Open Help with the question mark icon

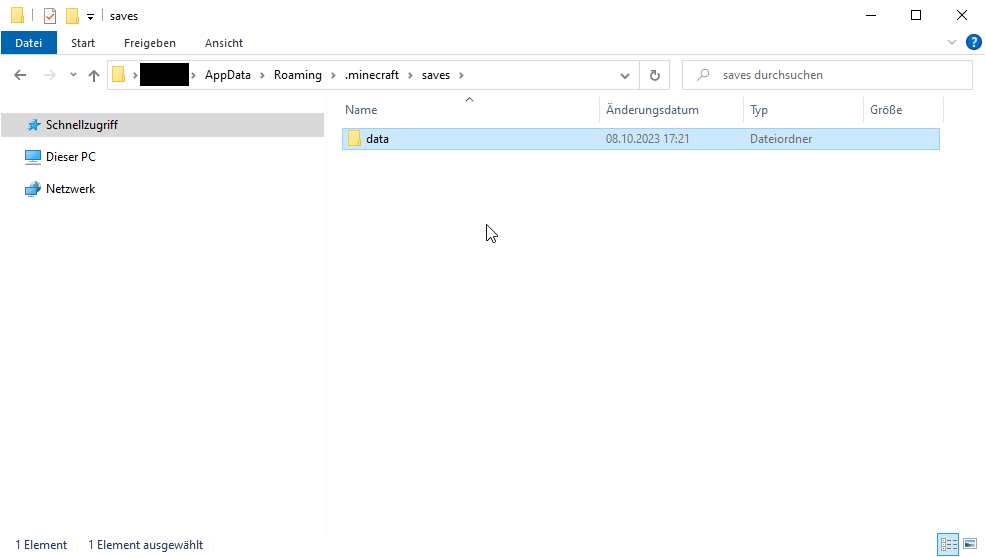pos(973,42)
